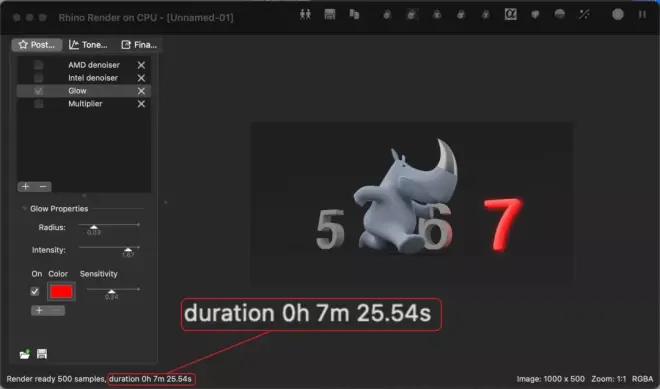Adjust the Intensity slider handle
Screen dimensions: 660x389
[128, 250]
